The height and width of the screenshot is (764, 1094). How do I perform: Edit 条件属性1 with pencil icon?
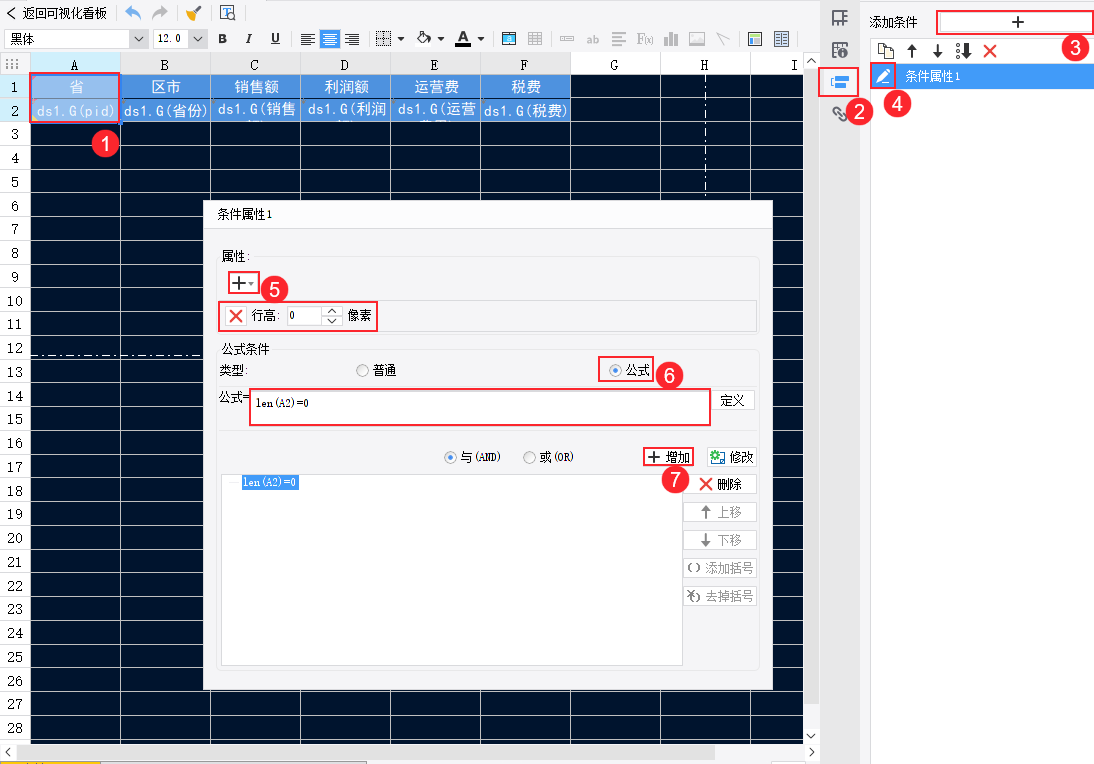click(883, 76)
